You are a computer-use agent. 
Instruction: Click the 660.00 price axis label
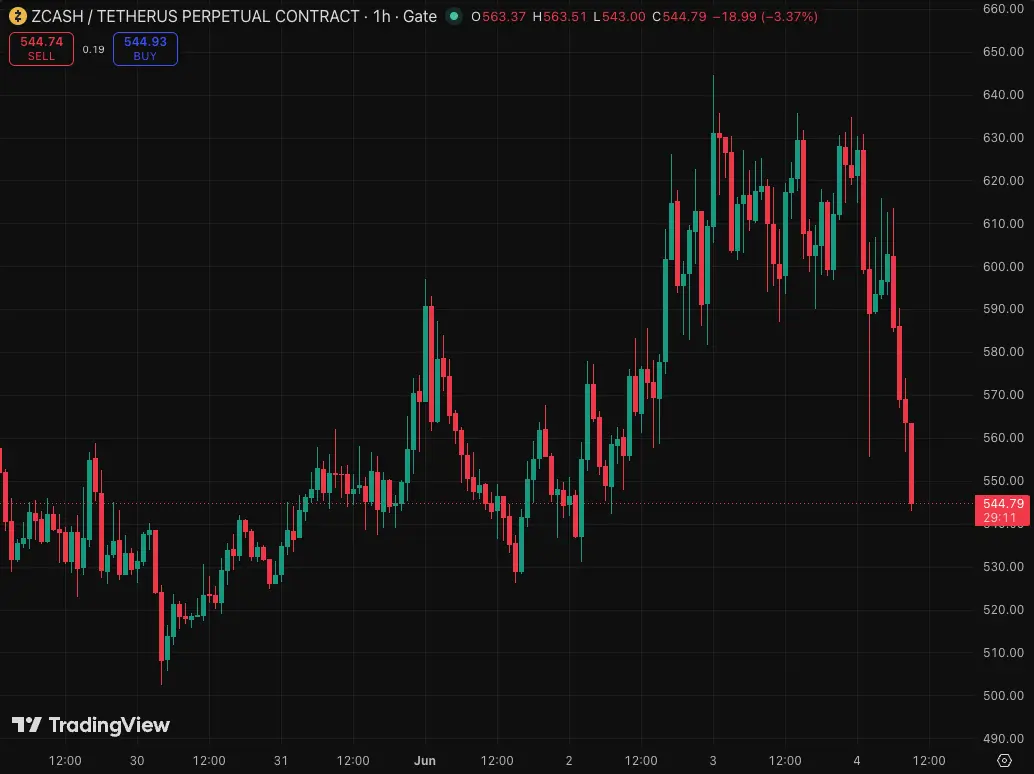(x=1003, y=9)
